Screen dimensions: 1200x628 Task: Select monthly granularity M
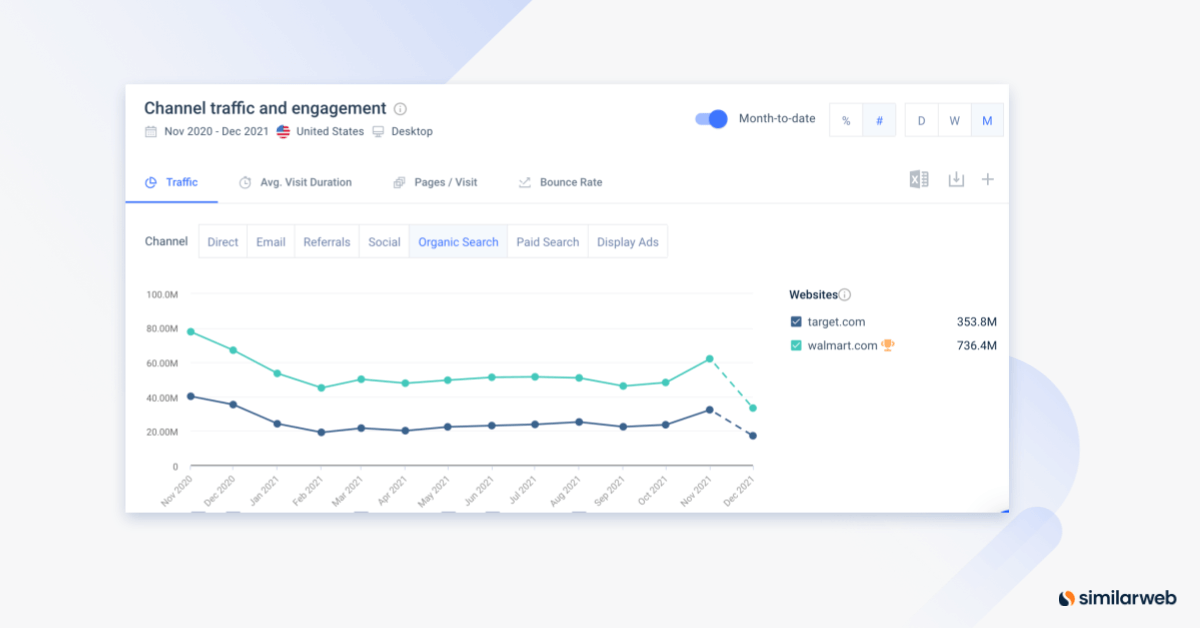point(987,120)
